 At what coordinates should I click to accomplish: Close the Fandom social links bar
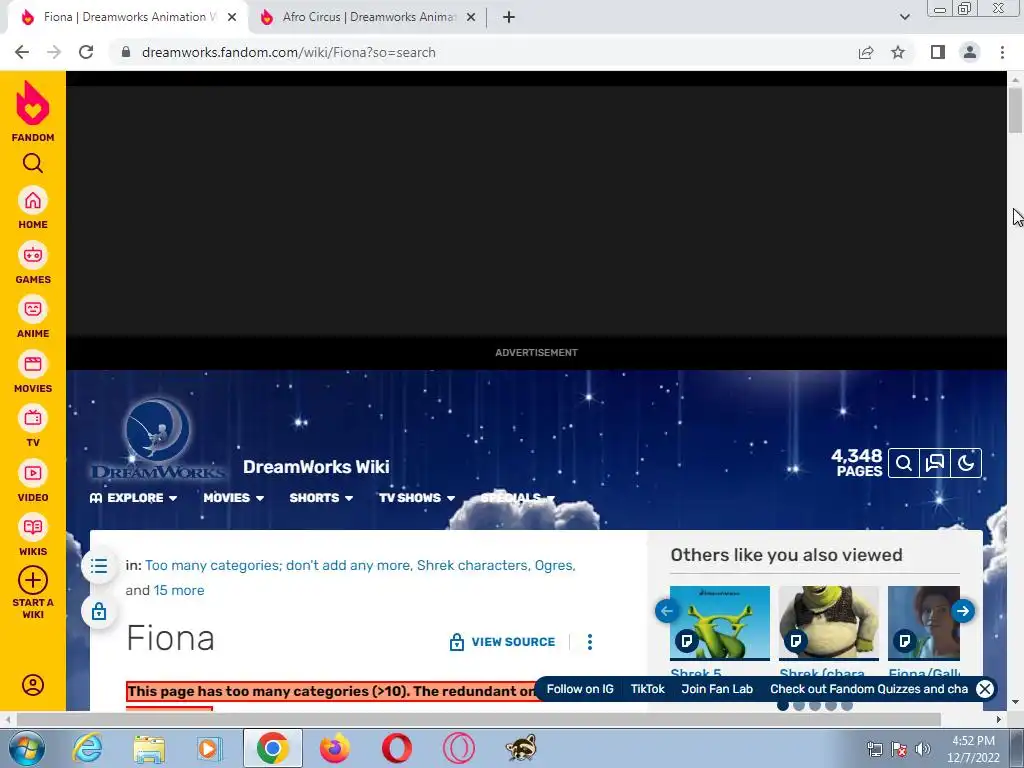pyautogui.click(x=985, y=689)
